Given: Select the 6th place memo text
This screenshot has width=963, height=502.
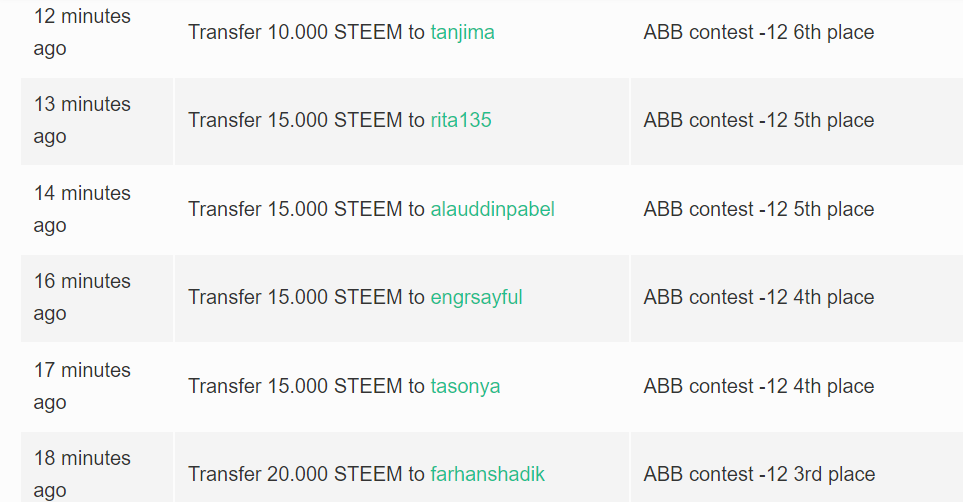Looking at the screenshot, I should pyautogui.click(x=759, y=32).
